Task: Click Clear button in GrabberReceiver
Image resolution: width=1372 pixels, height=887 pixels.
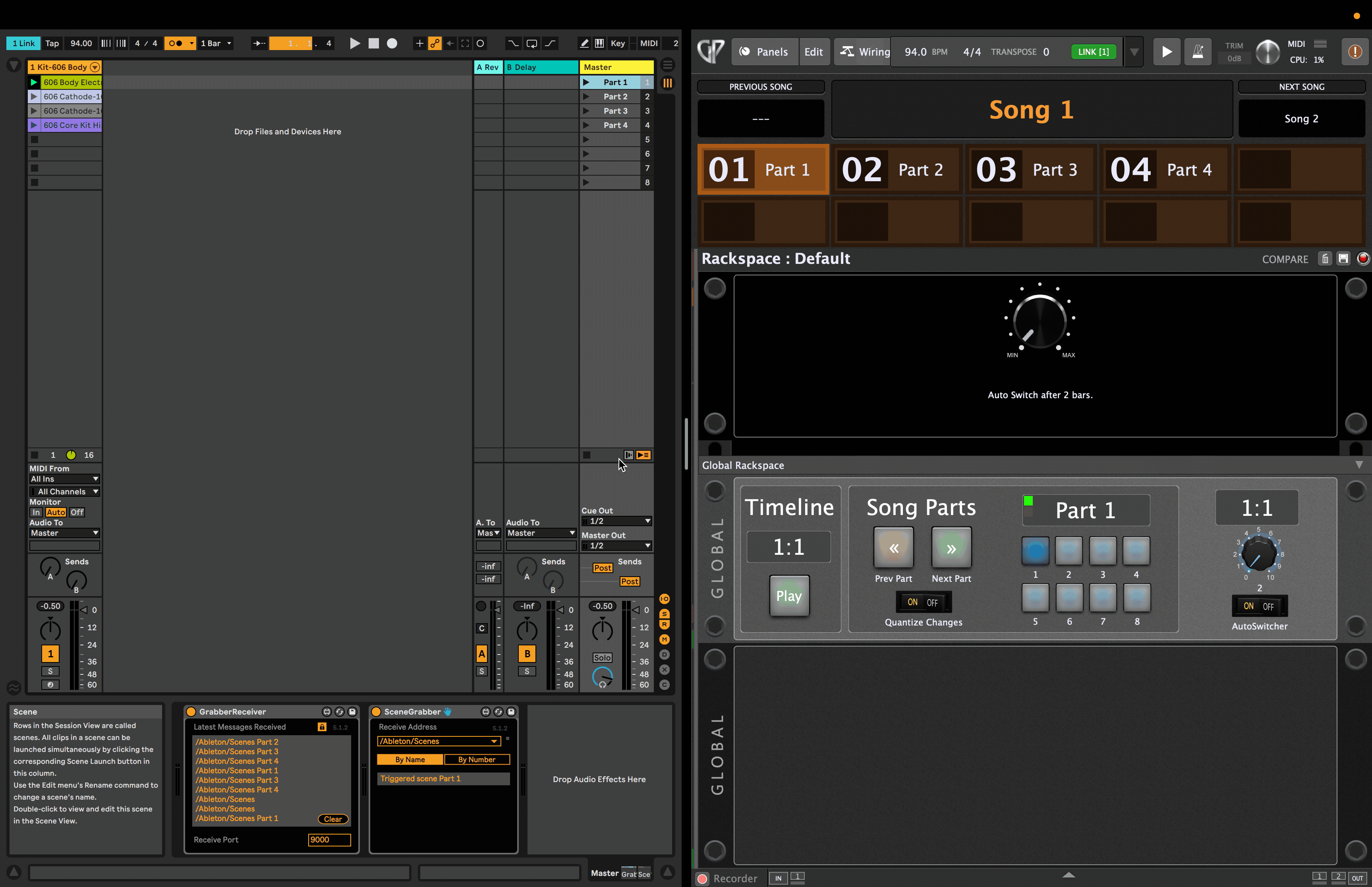Action: coord(333,819)
